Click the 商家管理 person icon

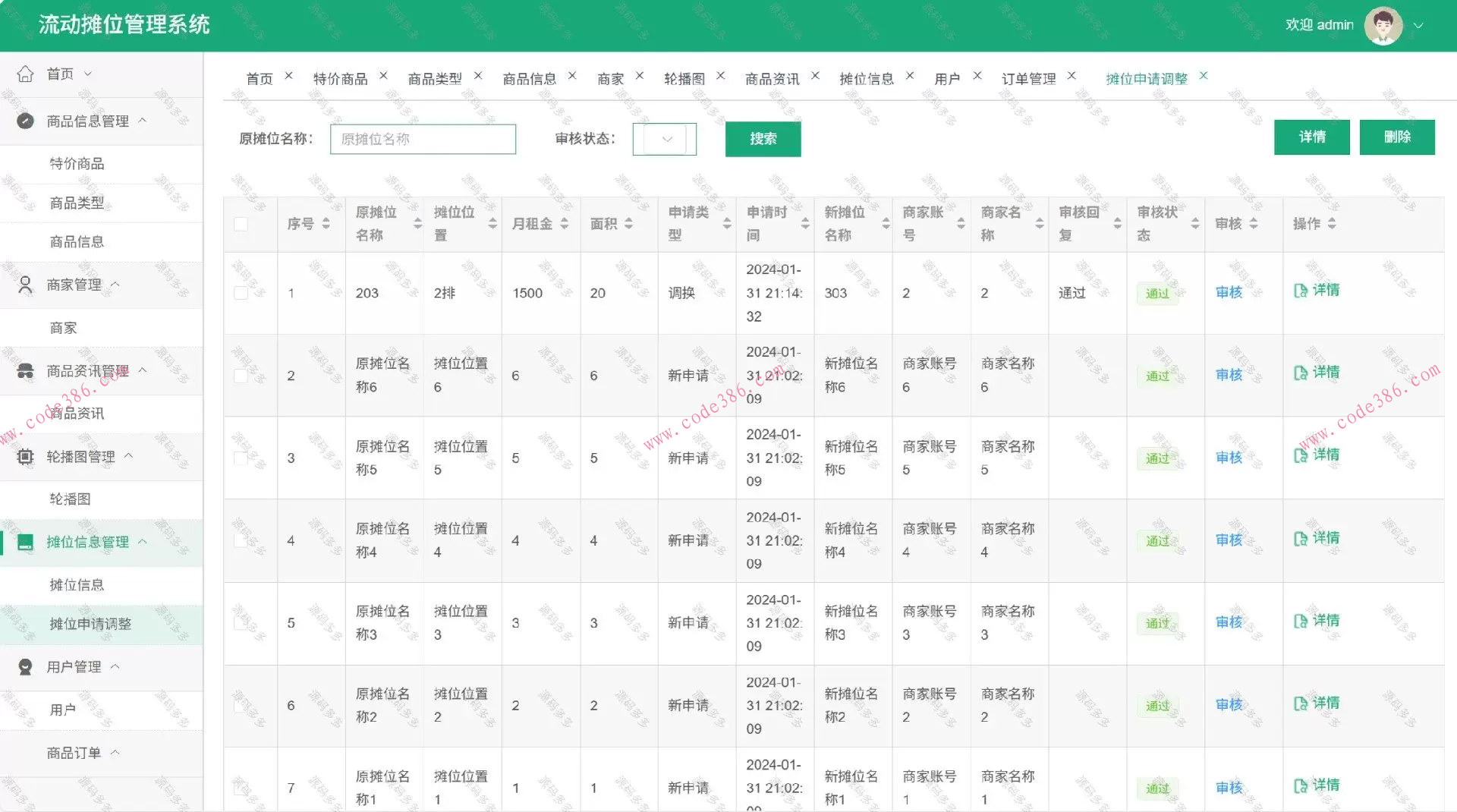pos(25,284)
